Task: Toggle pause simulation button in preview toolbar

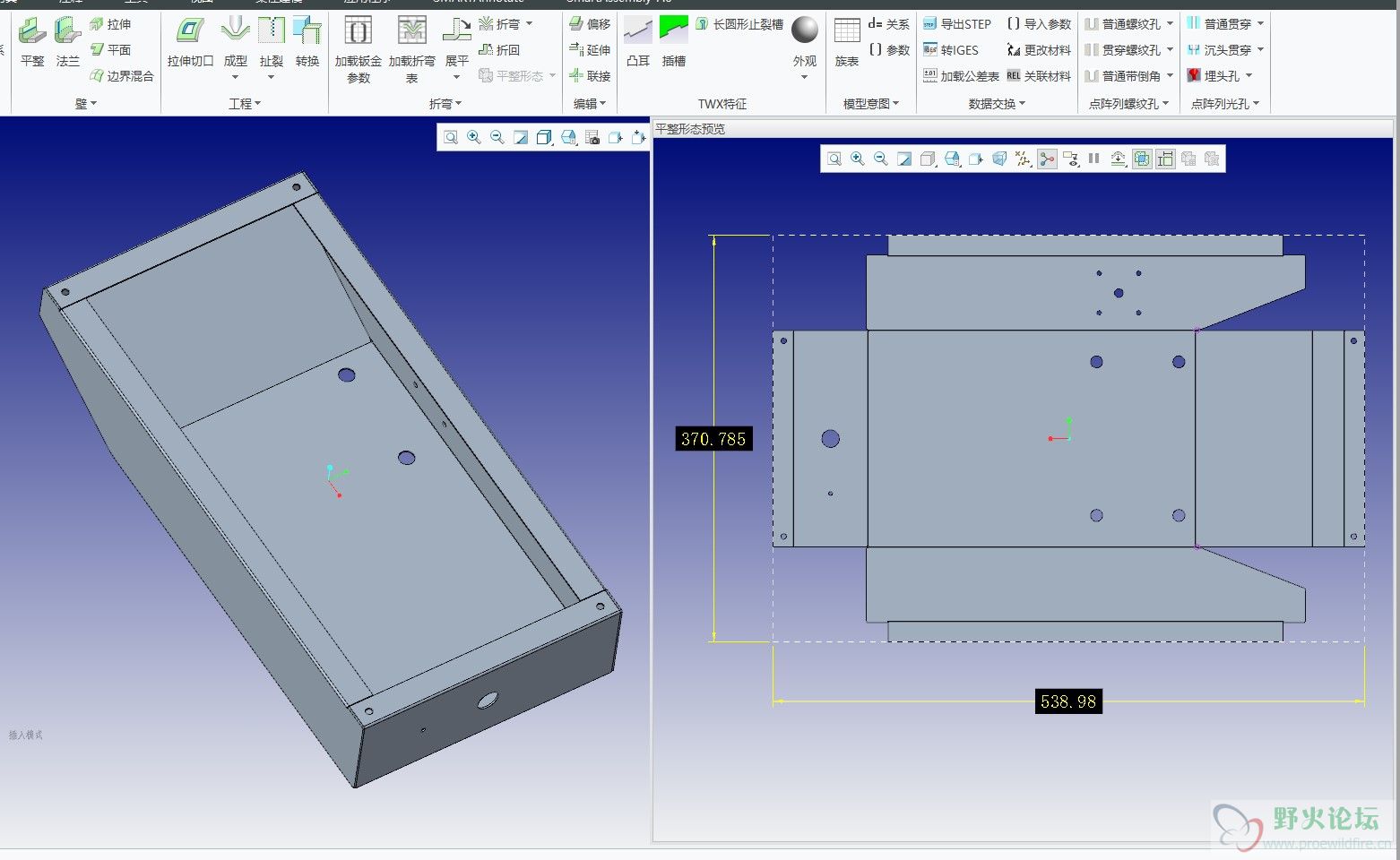Action: coord(1093,159)
